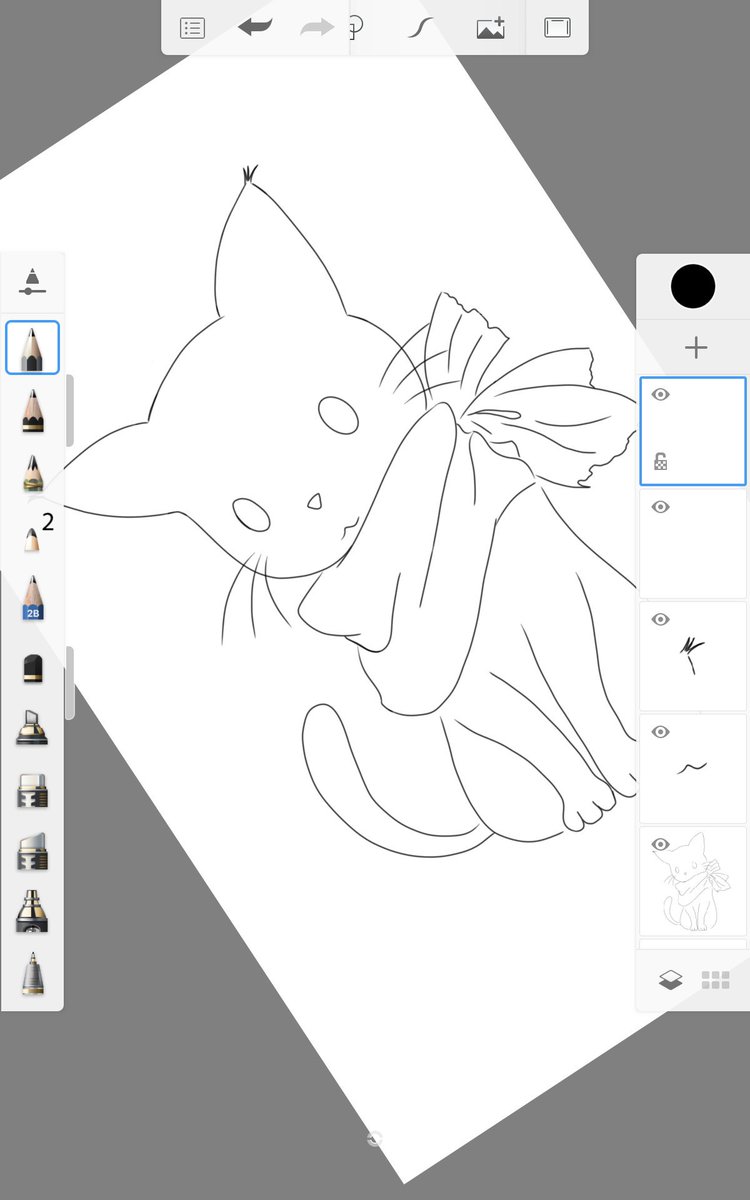Hide the cat sketch layer
750x1200 pixels.
coord(660,845)
